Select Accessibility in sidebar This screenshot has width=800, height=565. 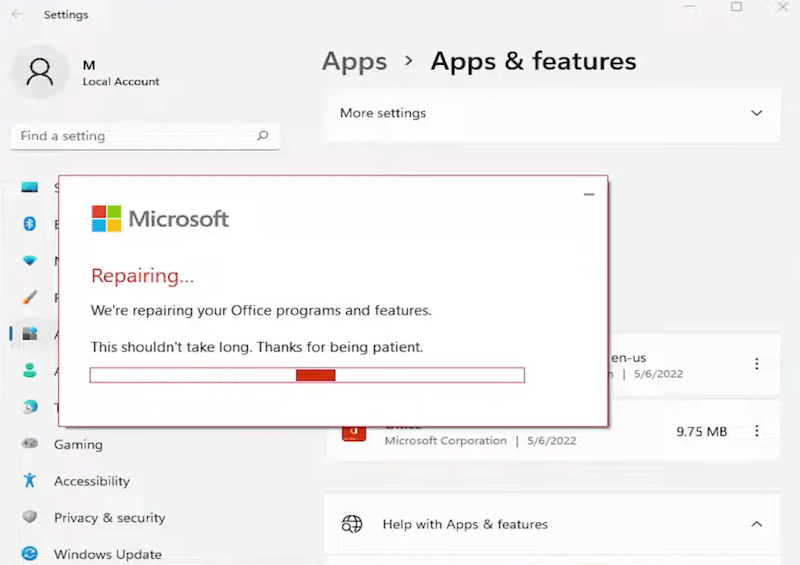92,481
